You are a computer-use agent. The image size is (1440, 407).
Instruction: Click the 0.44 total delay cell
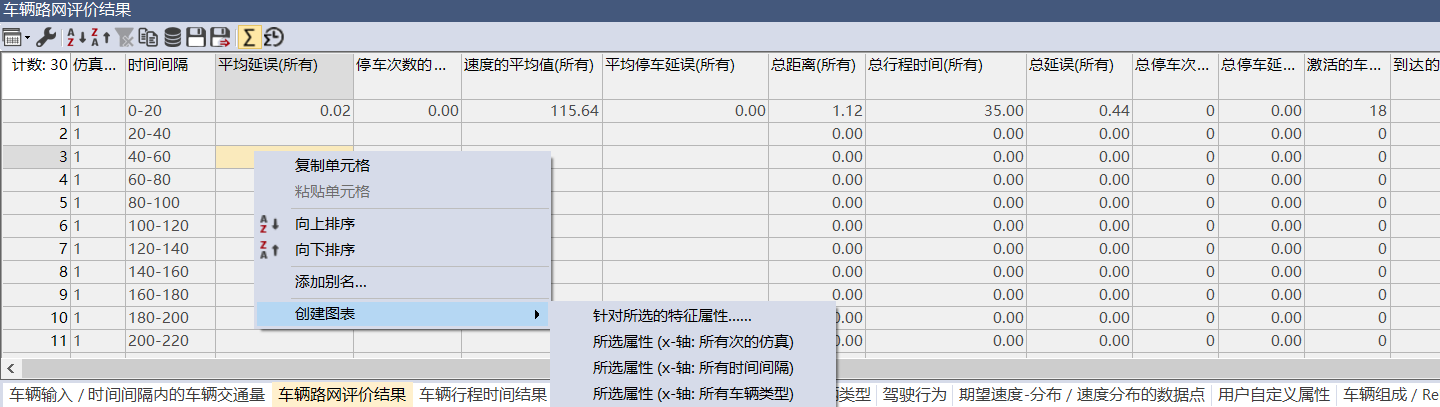1079,111
